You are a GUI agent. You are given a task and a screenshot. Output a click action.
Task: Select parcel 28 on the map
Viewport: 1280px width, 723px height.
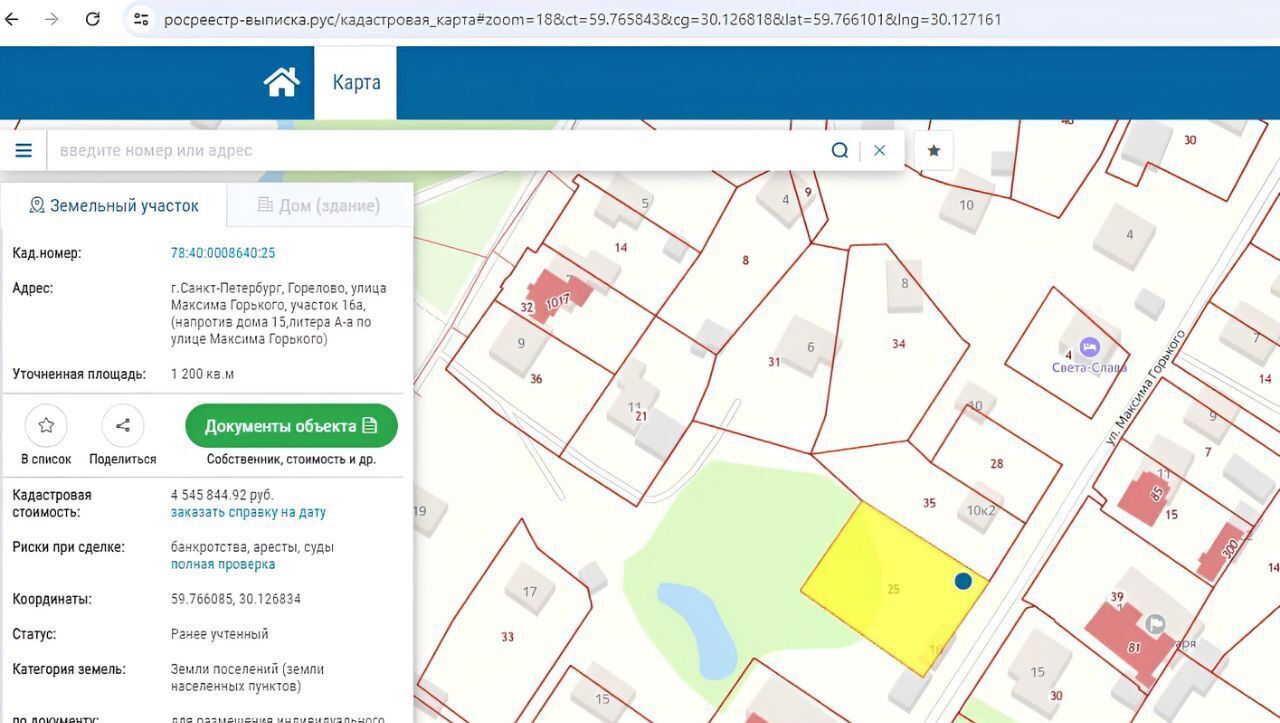(x=997, y=464)
